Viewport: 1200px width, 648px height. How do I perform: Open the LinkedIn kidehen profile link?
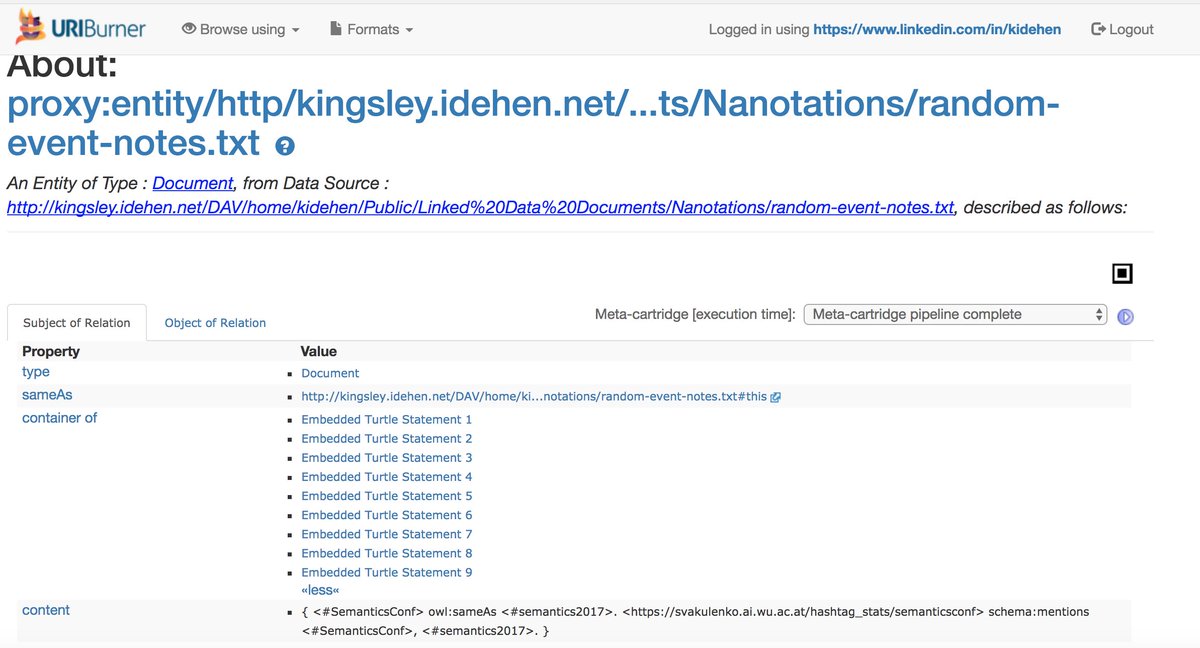point(937,29)
